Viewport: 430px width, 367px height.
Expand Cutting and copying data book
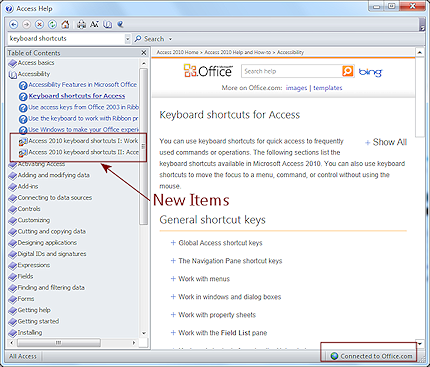tap(47, 231)
